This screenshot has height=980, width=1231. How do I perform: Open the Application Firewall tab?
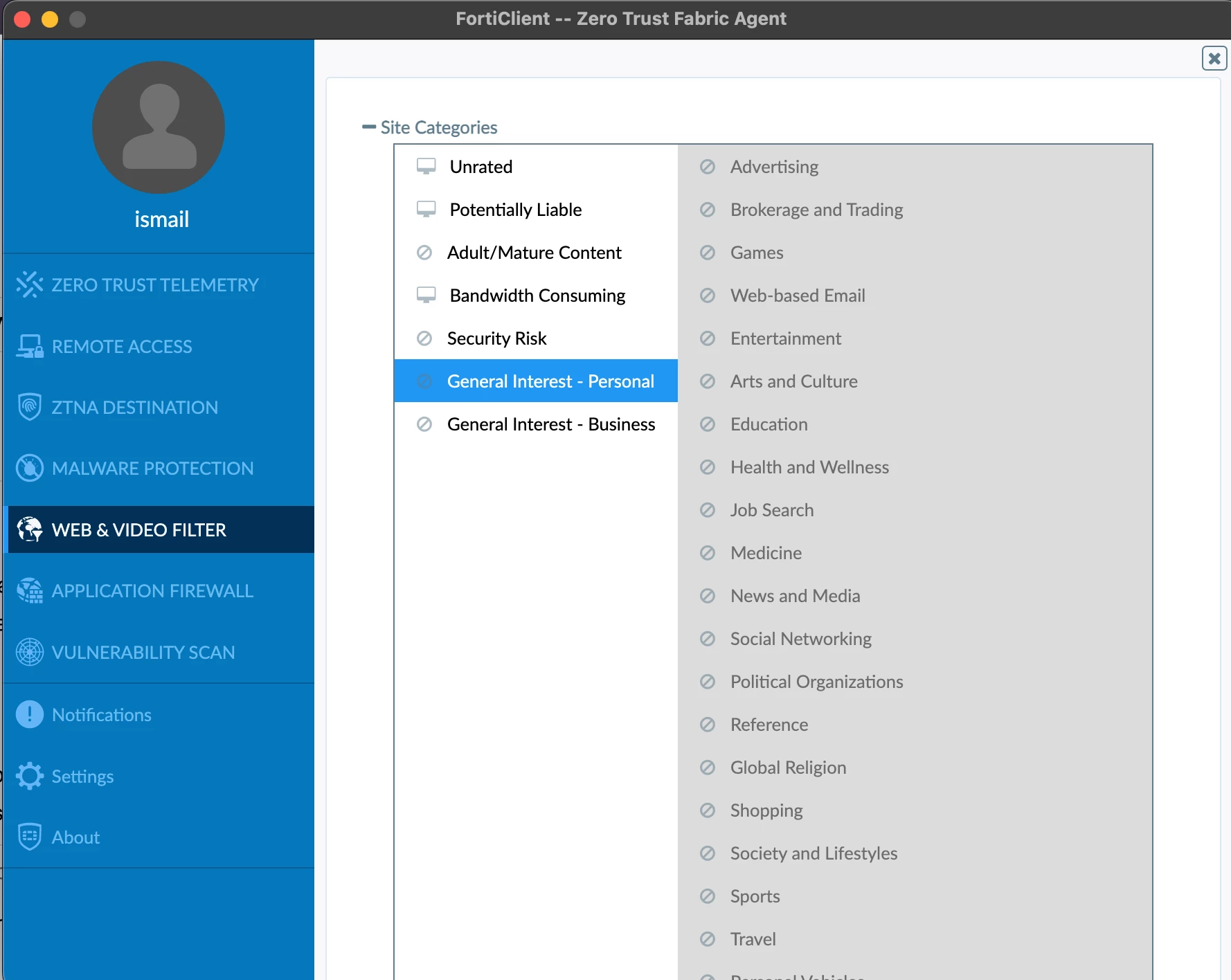(159, 590)
